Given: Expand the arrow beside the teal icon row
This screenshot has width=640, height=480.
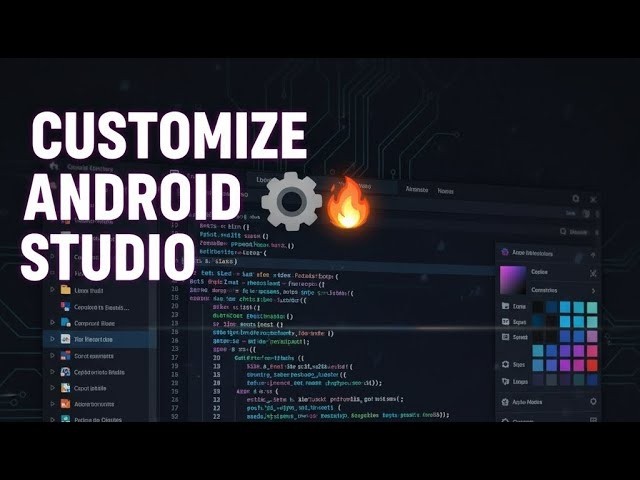Looking at the screenshot, I should tap(52, 419).
